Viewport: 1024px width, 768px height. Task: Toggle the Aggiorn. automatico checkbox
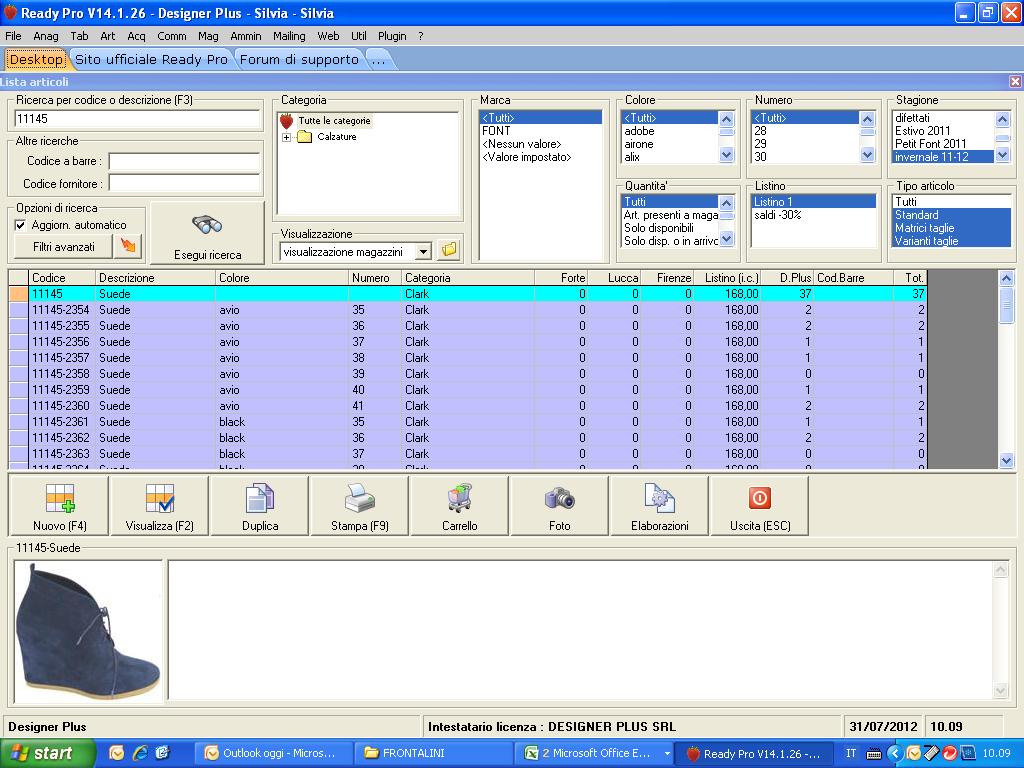click(21, 225)
